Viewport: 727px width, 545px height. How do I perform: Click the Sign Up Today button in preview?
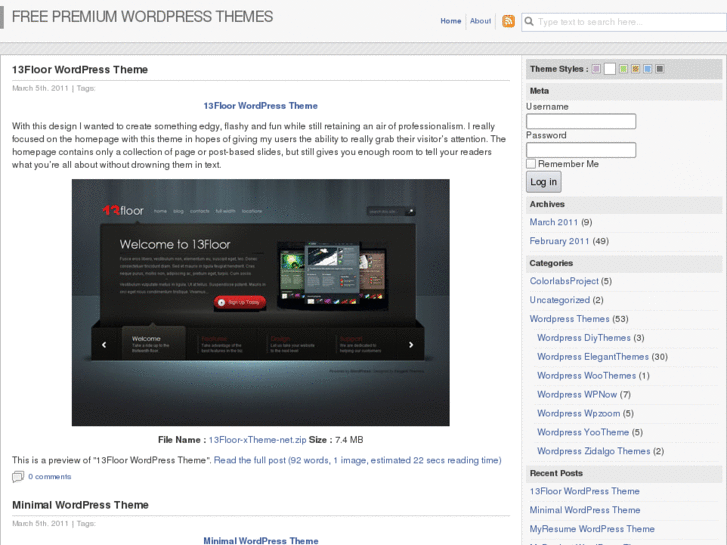[x=240, y=302]
